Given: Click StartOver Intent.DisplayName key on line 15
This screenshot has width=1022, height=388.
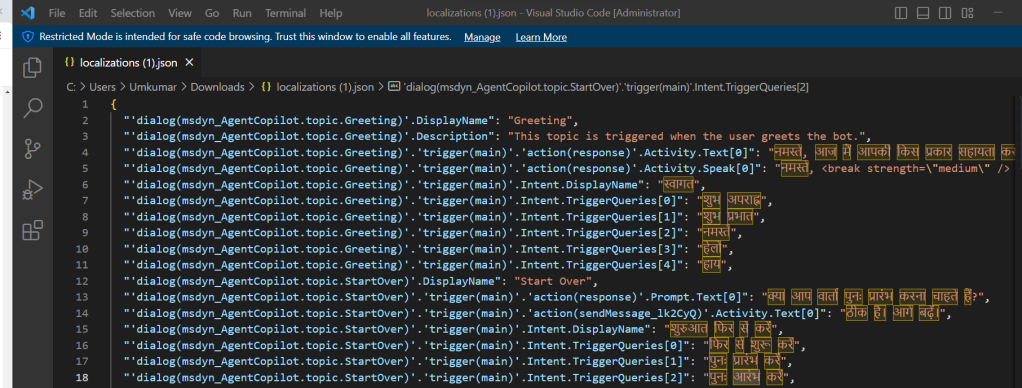Looking at the screenshot, I should (390, 329).
